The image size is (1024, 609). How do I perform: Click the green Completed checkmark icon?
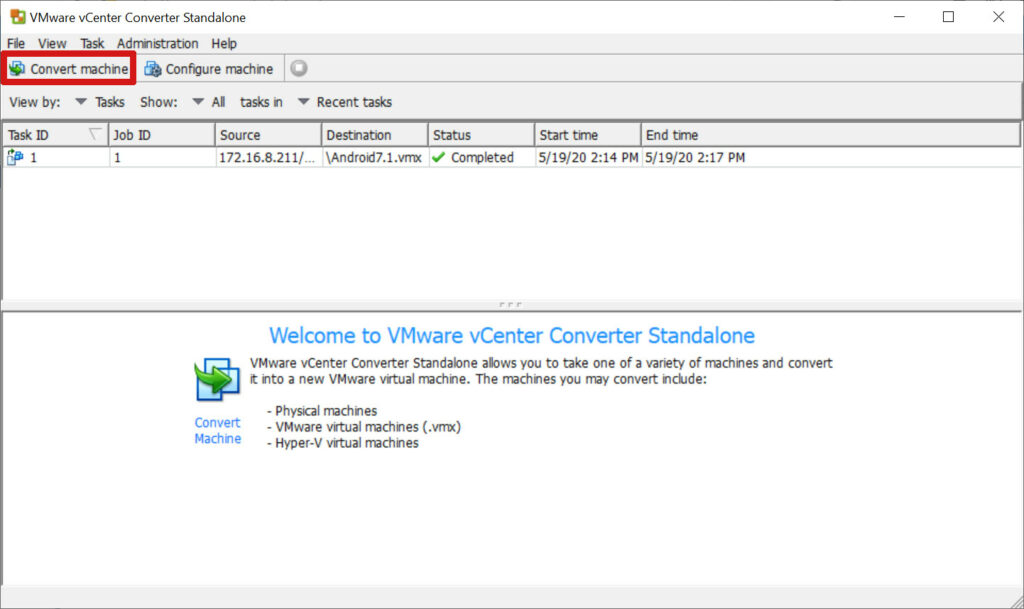tap(438, 157)
